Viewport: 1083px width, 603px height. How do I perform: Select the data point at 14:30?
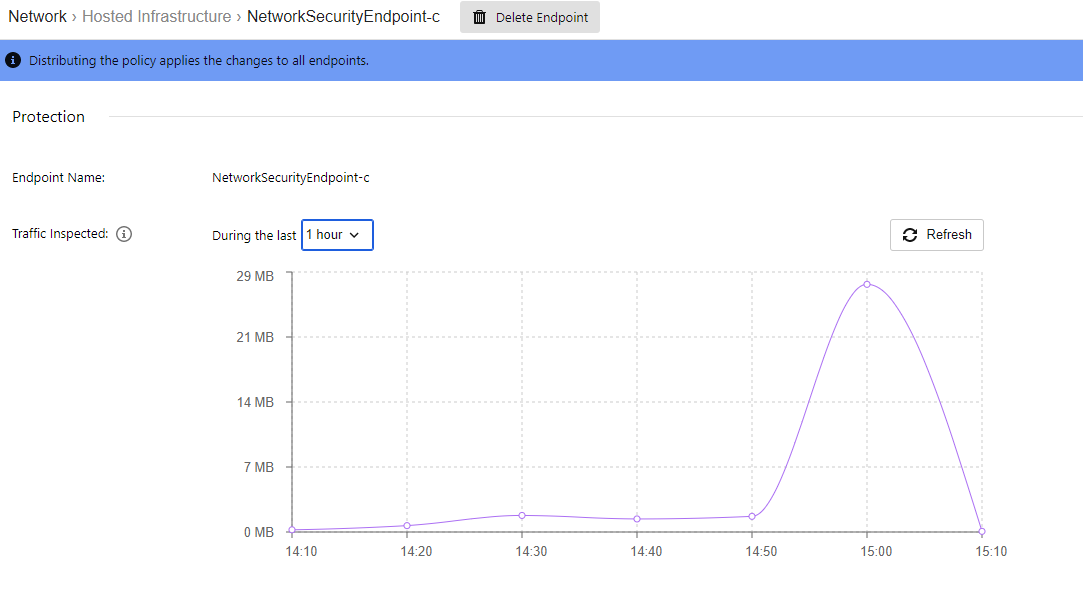[x=522, y=515]
